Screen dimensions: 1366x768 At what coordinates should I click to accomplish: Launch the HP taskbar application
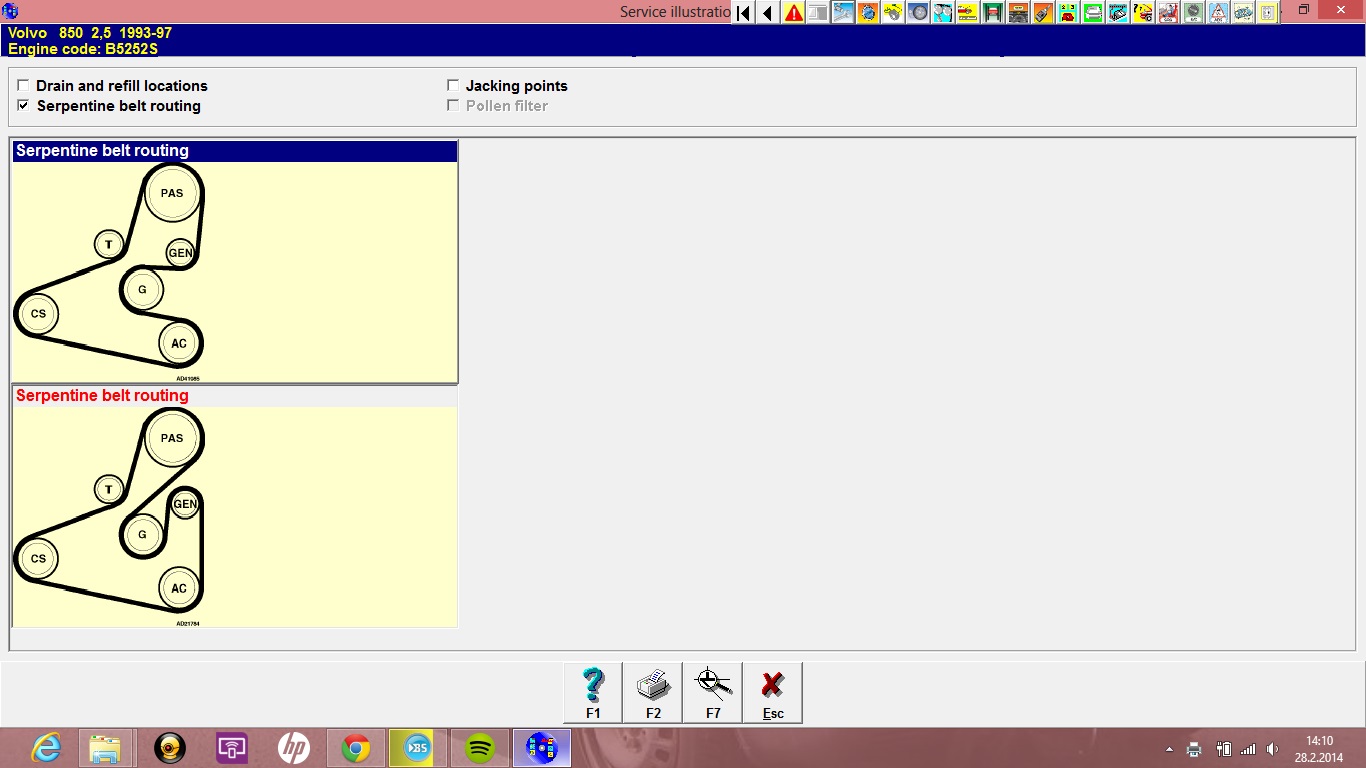(x=294, y=747)
